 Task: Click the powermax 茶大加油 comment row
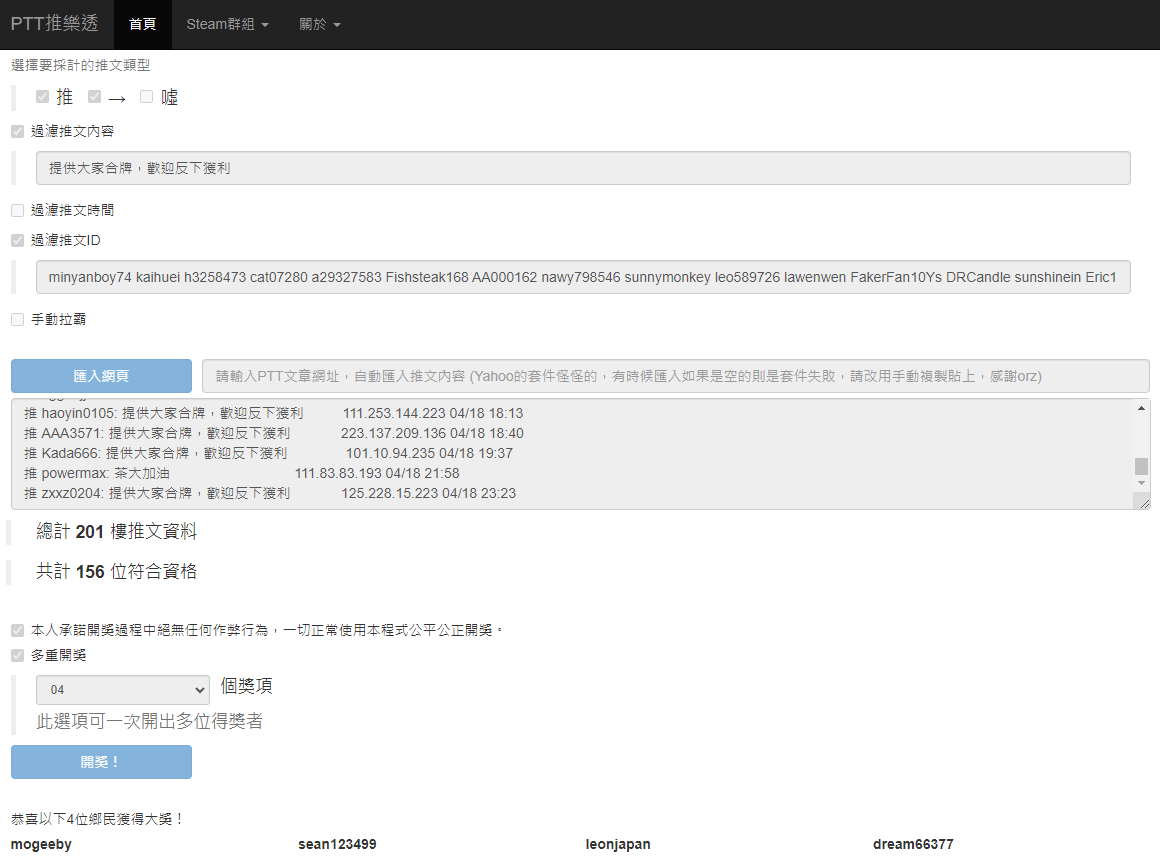241,473
